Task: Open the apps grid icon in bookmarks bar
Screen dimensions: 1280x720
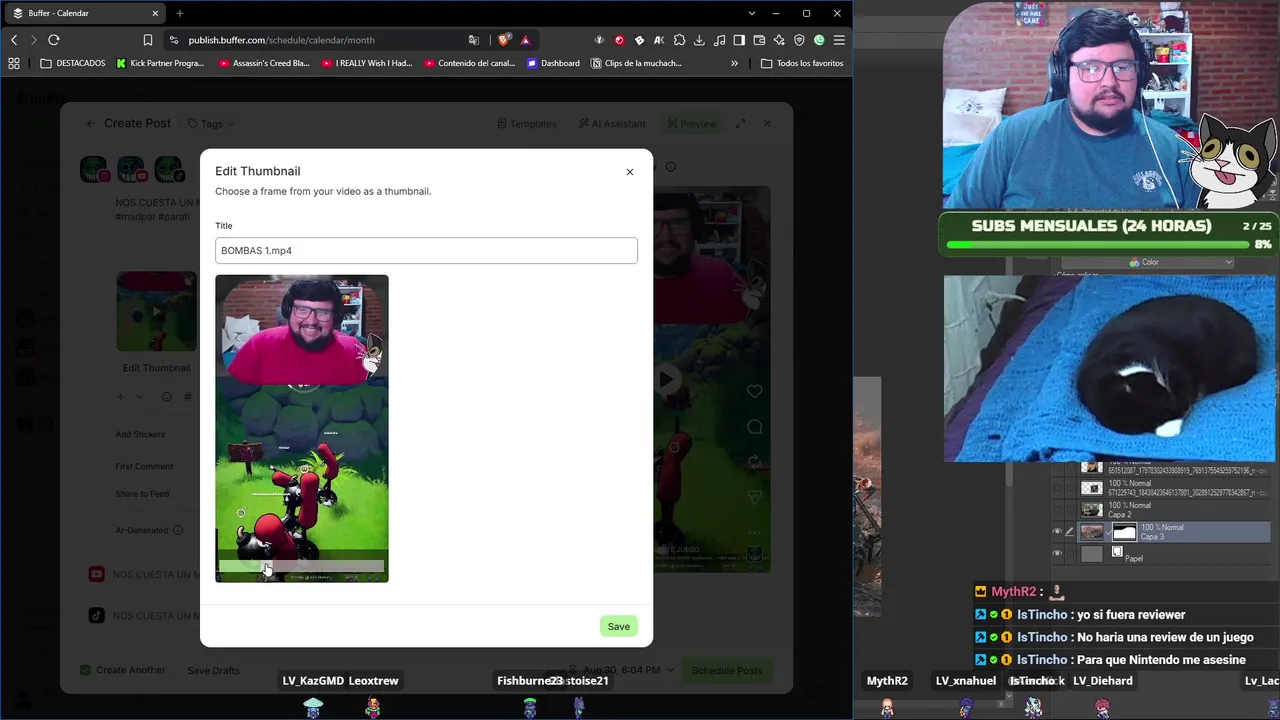Action: click(x=14, y=63)
